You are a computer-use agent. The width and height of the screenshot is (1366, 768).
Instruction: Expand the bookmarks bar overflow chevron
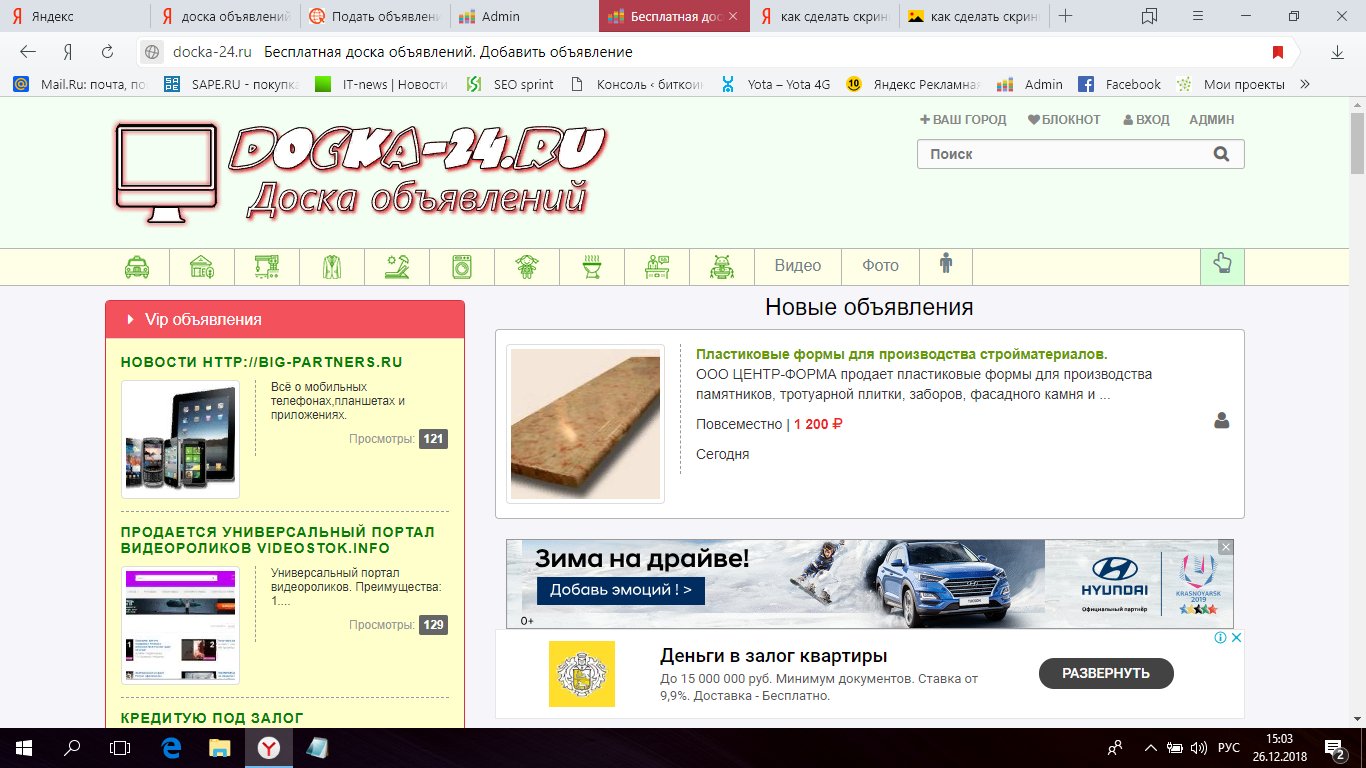click(1304, 84)
